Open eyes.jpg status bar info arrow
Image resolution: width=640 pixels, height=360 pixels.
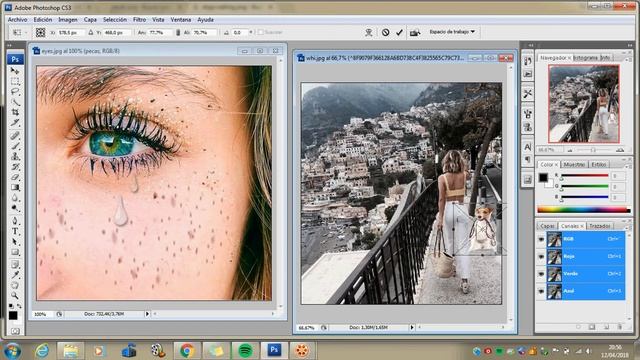(147, 314)
